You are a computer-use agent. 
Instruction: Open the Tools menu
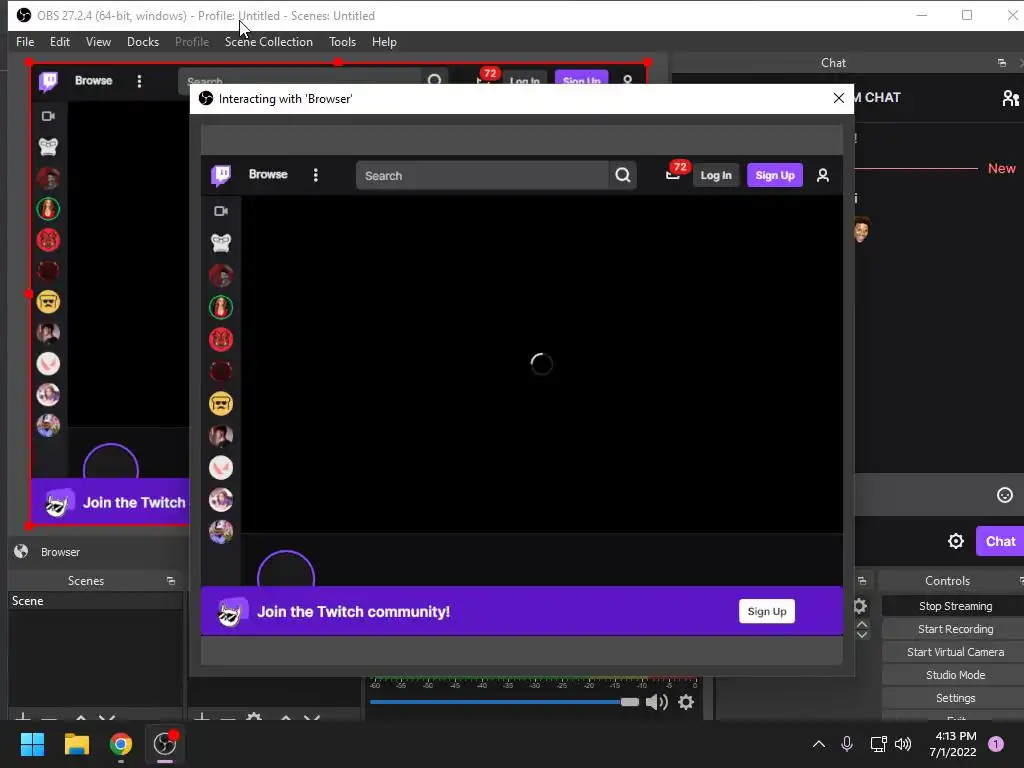(342, 42)
